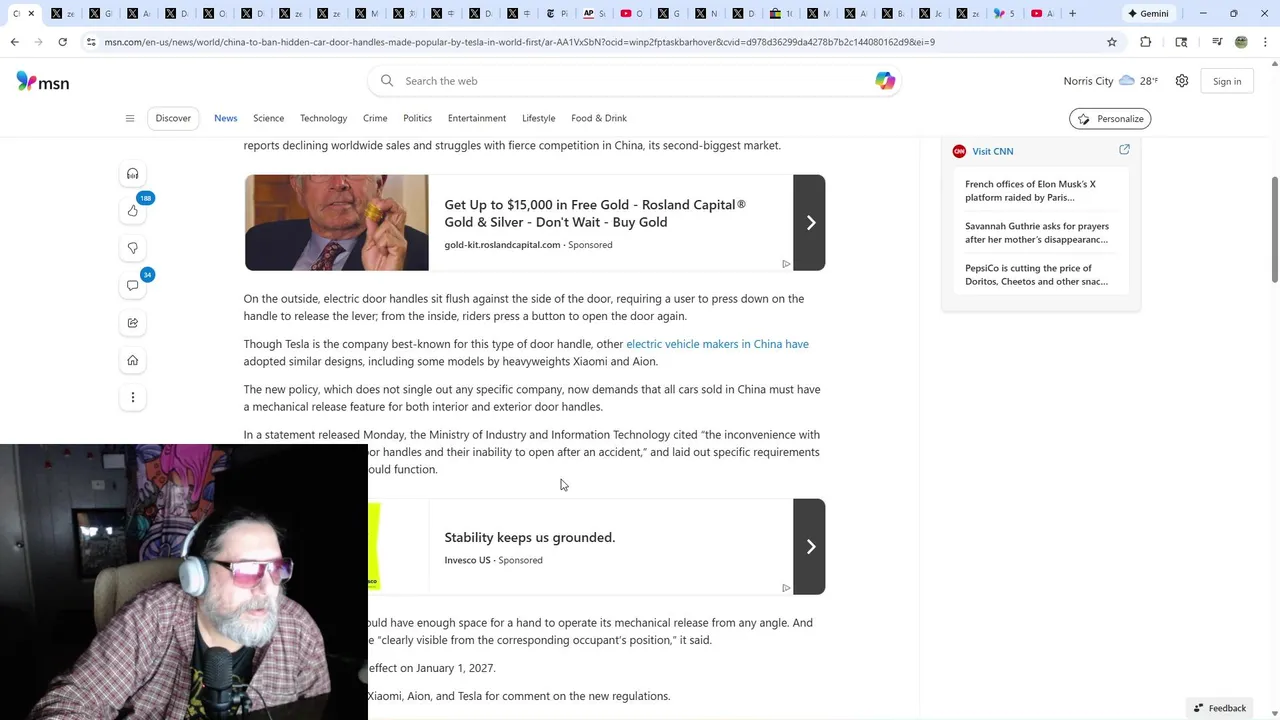The image size is (1280, 720).
Task: Open the hamburger menu beside Discover
Action: (130, 118)
